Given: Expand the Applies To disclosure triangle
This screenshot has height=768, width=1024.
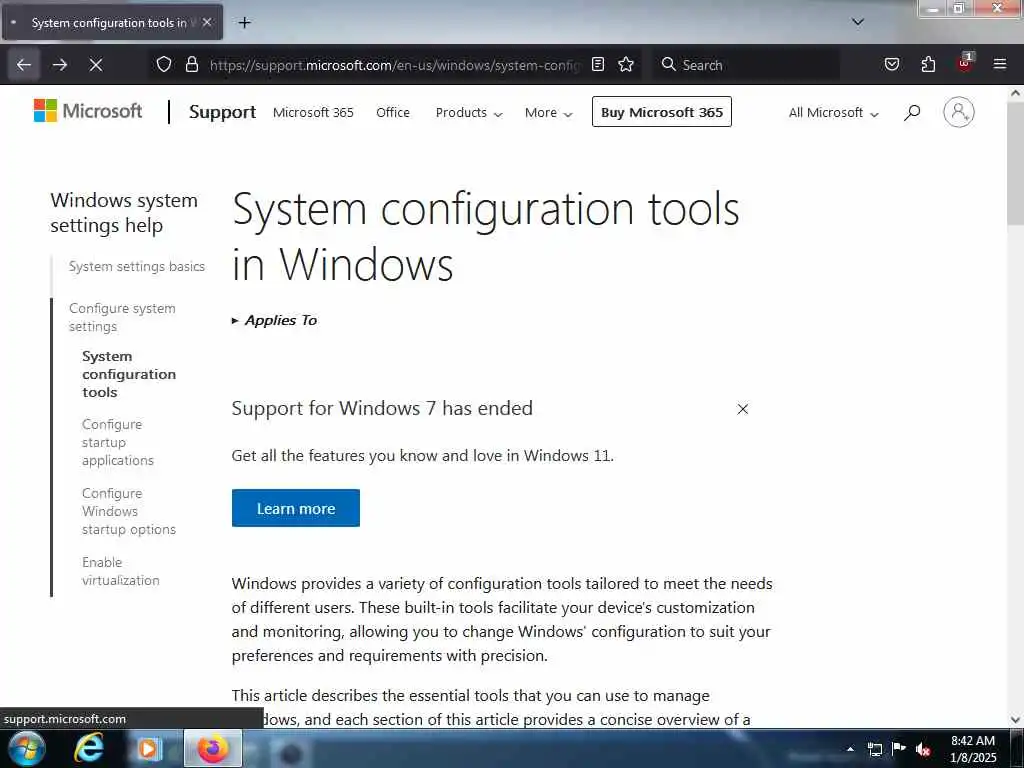Looking at the screenshot, I should pyautogui.click(x=235, y=321).
